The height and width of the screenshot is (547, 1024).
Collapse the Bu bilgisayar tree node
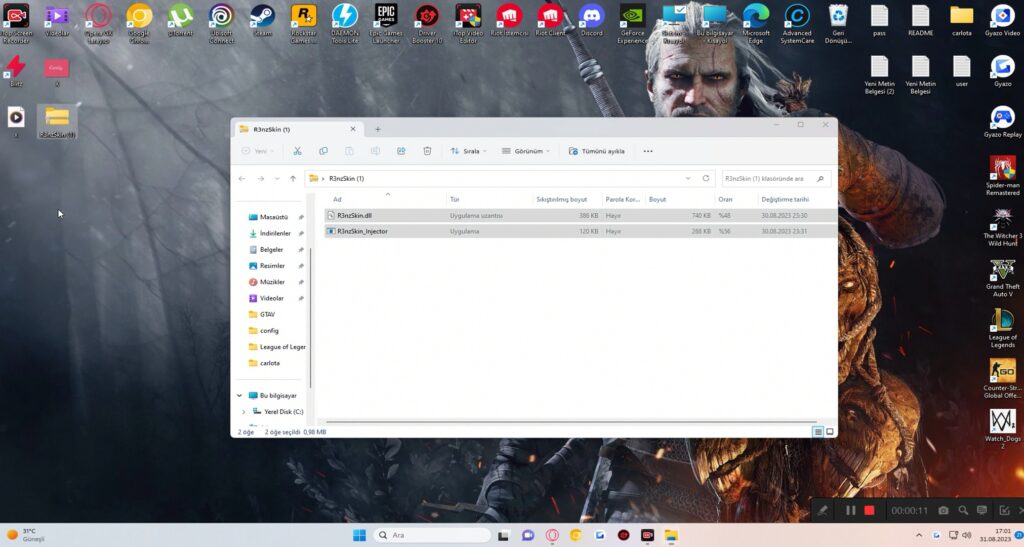(x=239, y=396)
